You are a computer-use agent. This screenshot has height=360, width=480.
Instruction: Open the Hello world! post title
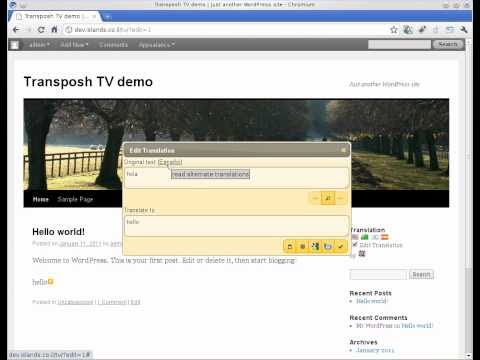[58, 232]
